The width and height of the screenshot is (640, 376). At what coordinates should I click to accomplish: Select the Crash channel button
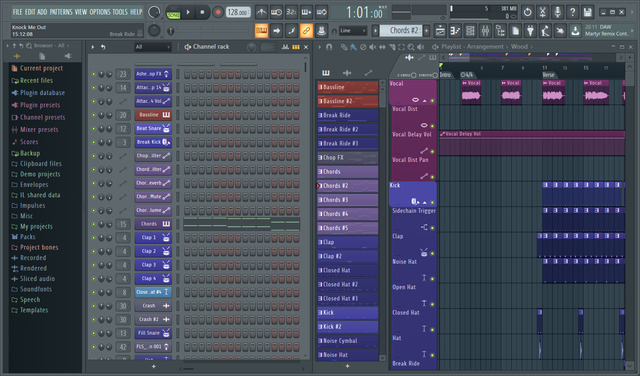coord(153,306)
